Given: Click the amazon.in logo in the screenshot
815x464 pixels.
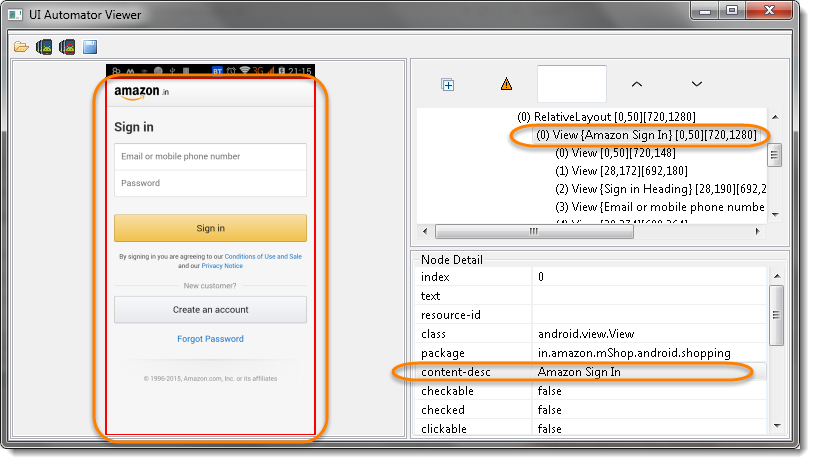Looking at the screenshot, I should 141,92.
